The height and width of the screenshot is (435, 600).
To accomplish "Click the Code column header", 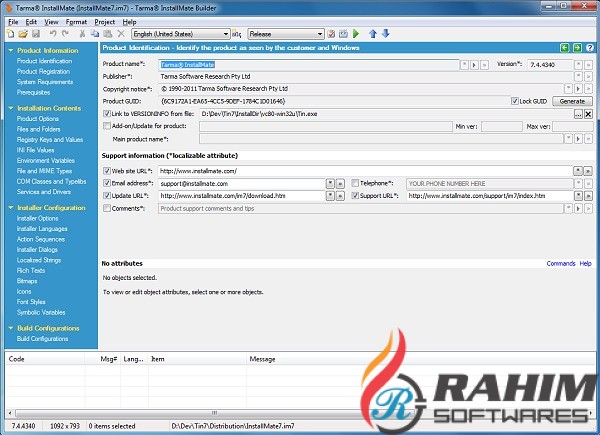I will coord(16,359).
